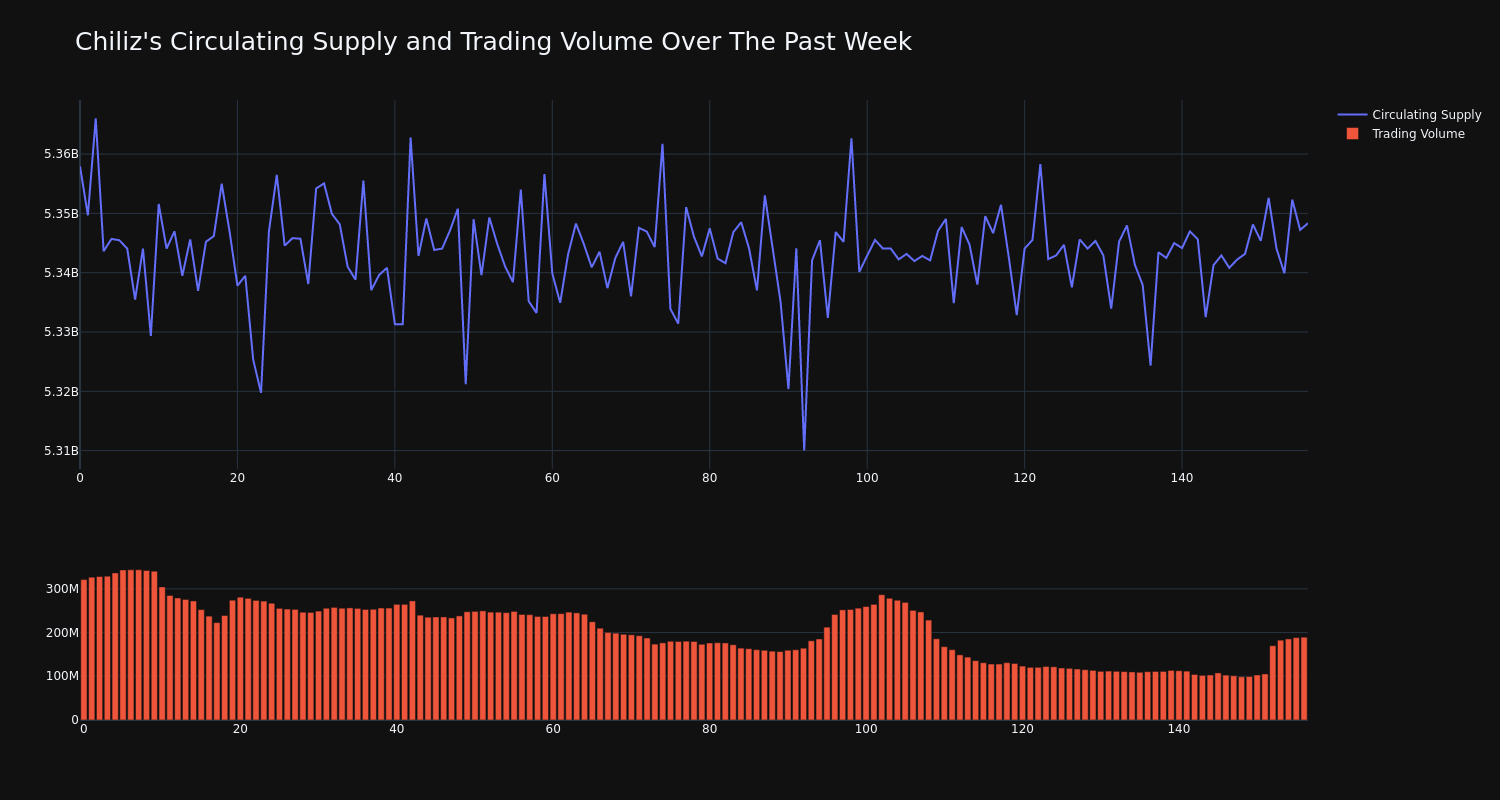The width and height of the screenshot is (1500, 800).
Task: Click the 5.32B y-axis label
Action: tap(61, 391)
